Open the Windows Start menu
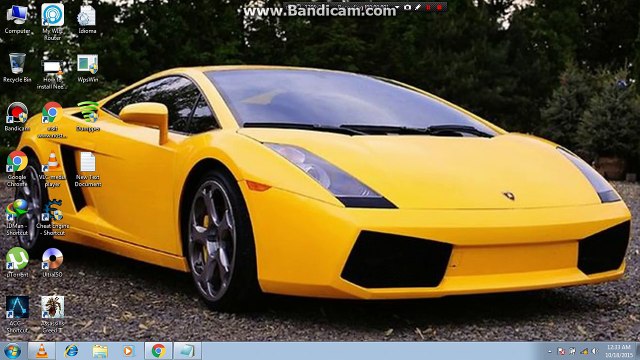The image size is (640, 360). click(12, 351)
